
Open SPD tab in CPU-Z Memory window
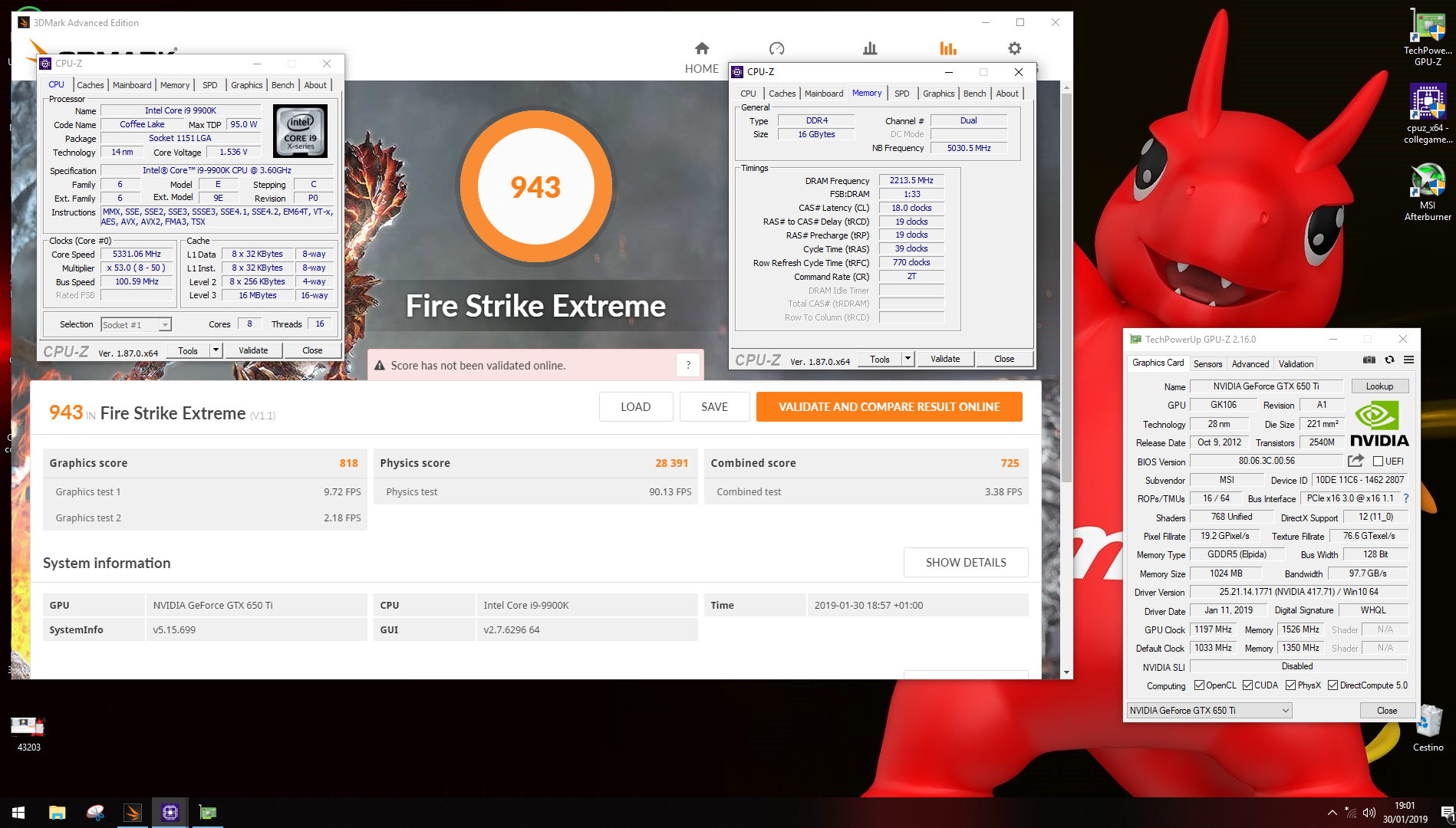[x=902, y=94]
